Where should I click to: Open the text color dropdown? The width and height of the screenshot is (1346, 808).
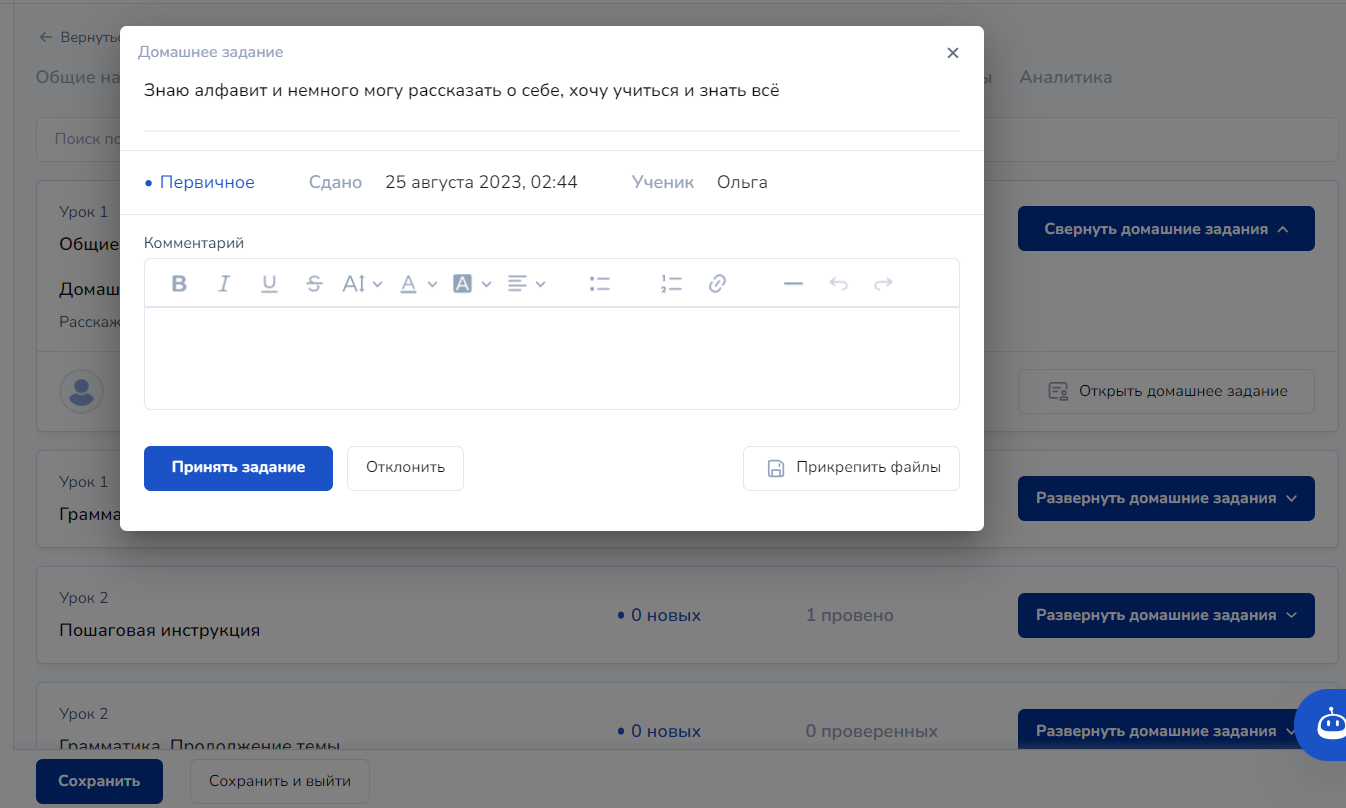(418, 284)
